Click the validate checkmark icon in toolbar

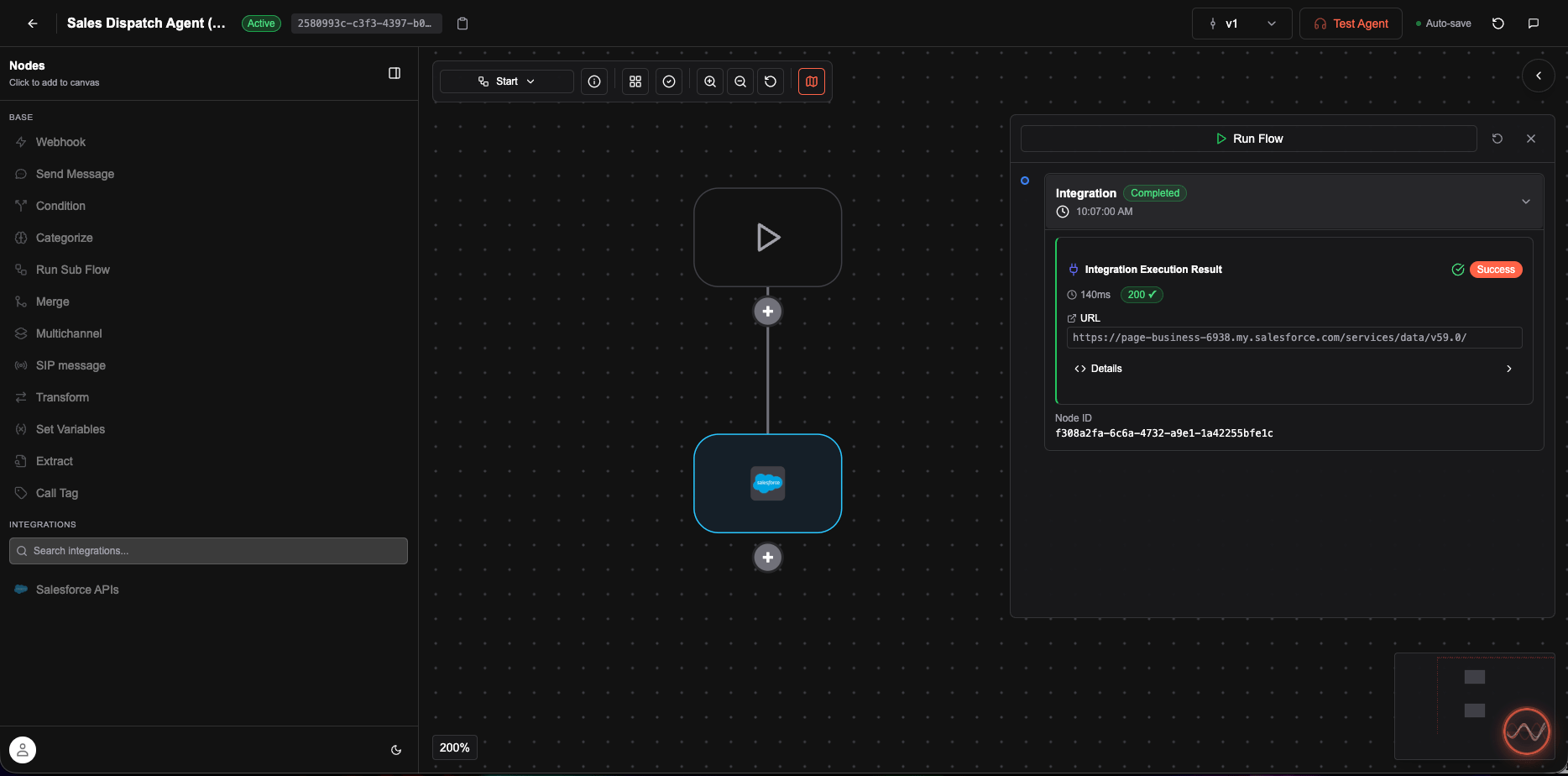[669, 81]
